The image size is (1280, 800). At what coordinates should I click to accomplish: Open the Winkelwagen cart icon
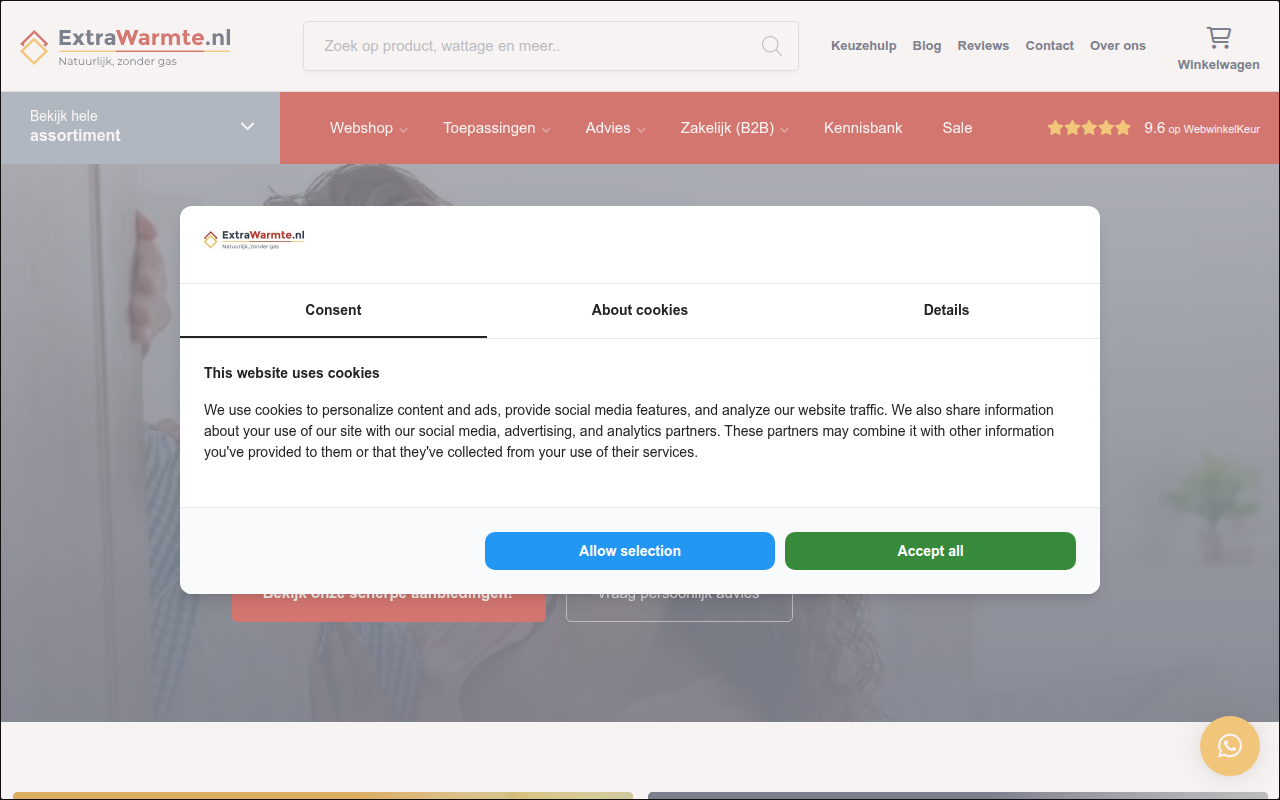[1218, 38]
